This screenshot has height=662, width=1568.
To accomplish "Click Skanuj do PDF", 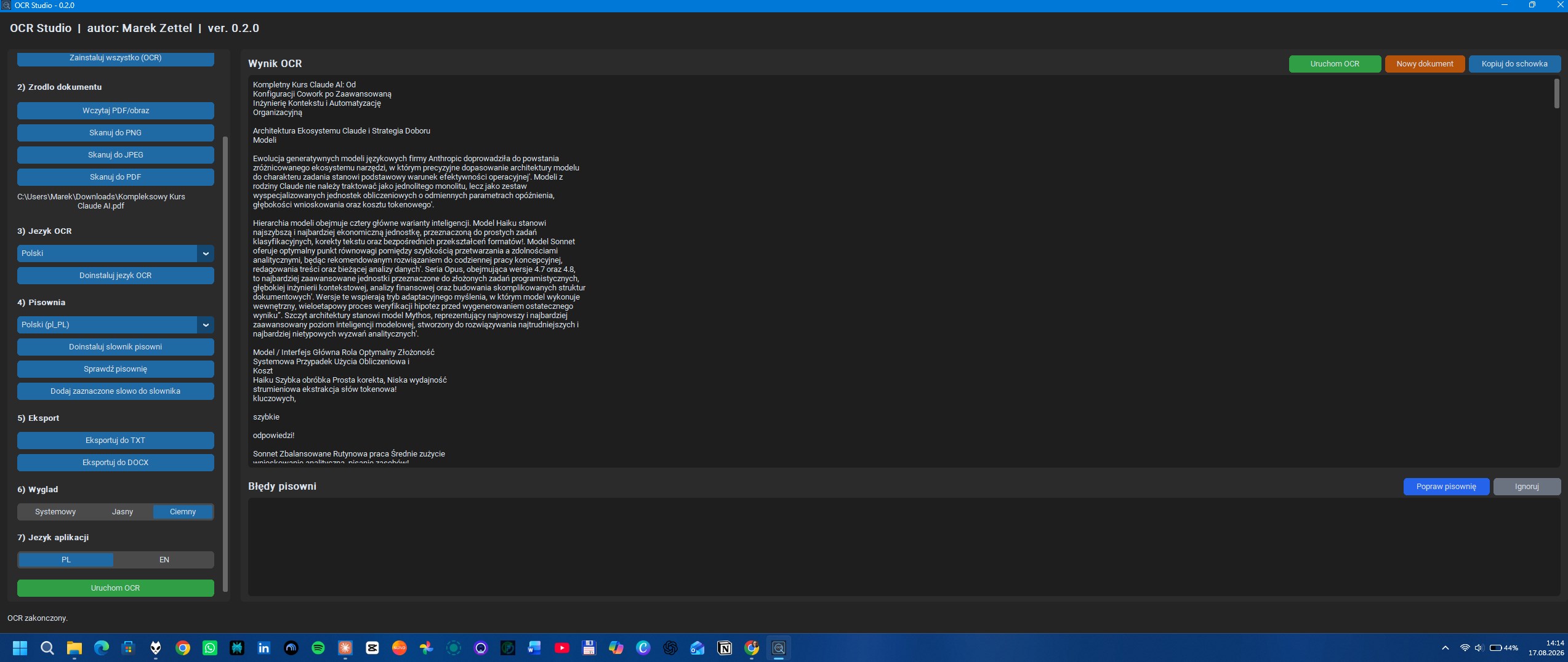I will [x=116, y=177].
